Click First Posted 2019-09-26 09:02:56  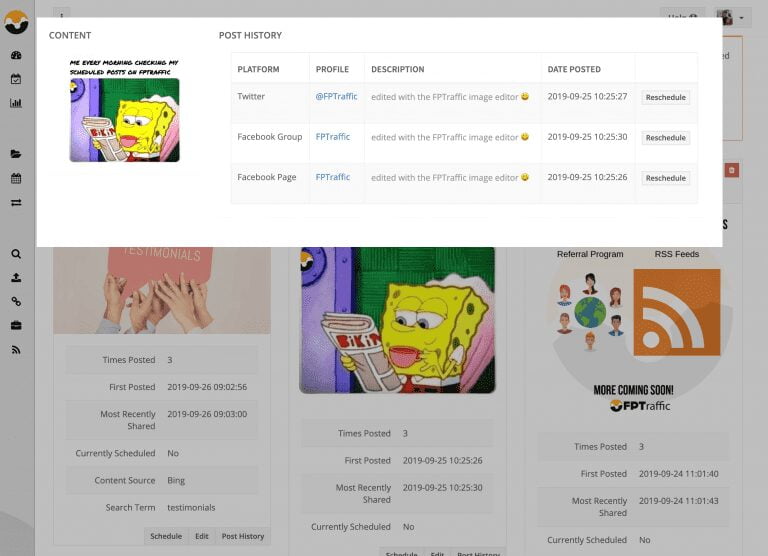click(207, 387)
